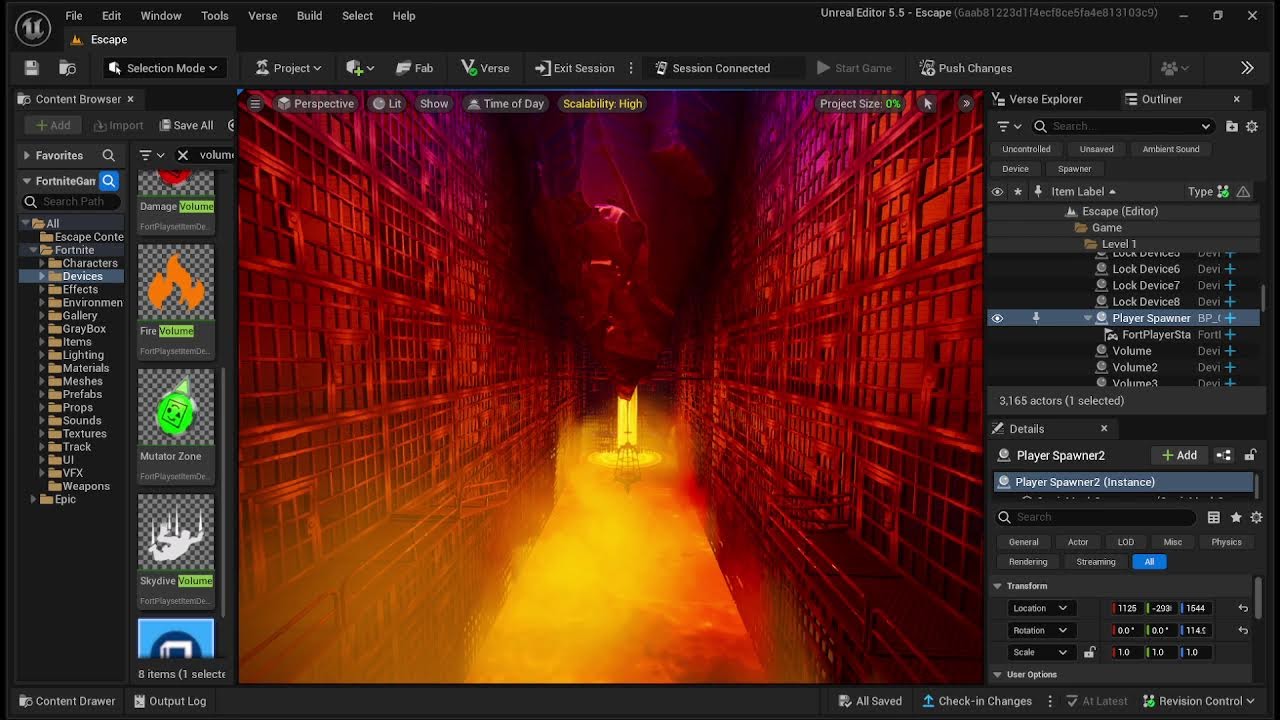The width and height of the screenshot is (1280, 720).
Task: Open the Perspective view mode dropdown
Action: [316, 104]
